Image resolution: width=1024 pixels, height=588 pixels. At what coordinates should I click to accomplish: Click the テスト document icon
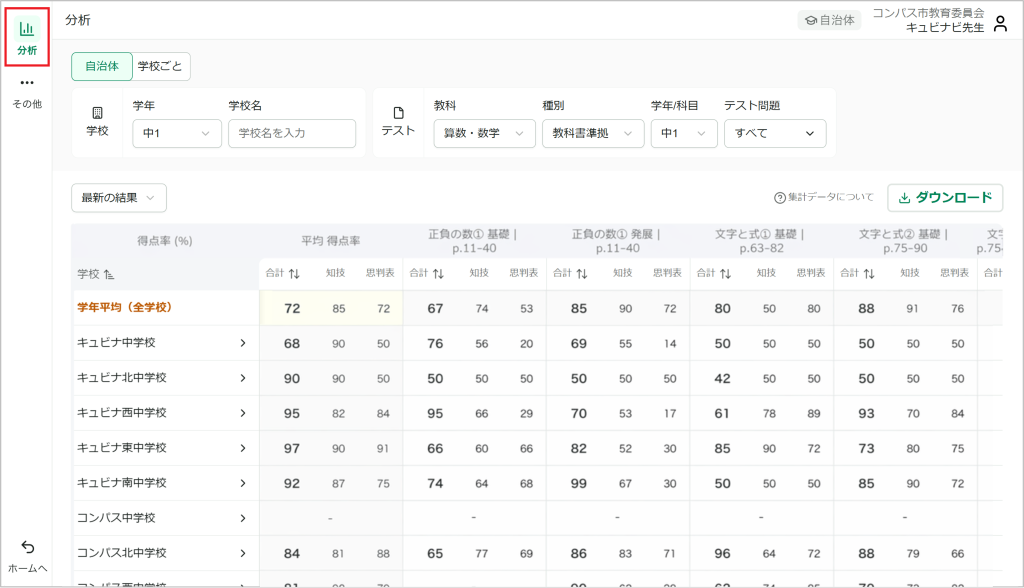point(398,113)
